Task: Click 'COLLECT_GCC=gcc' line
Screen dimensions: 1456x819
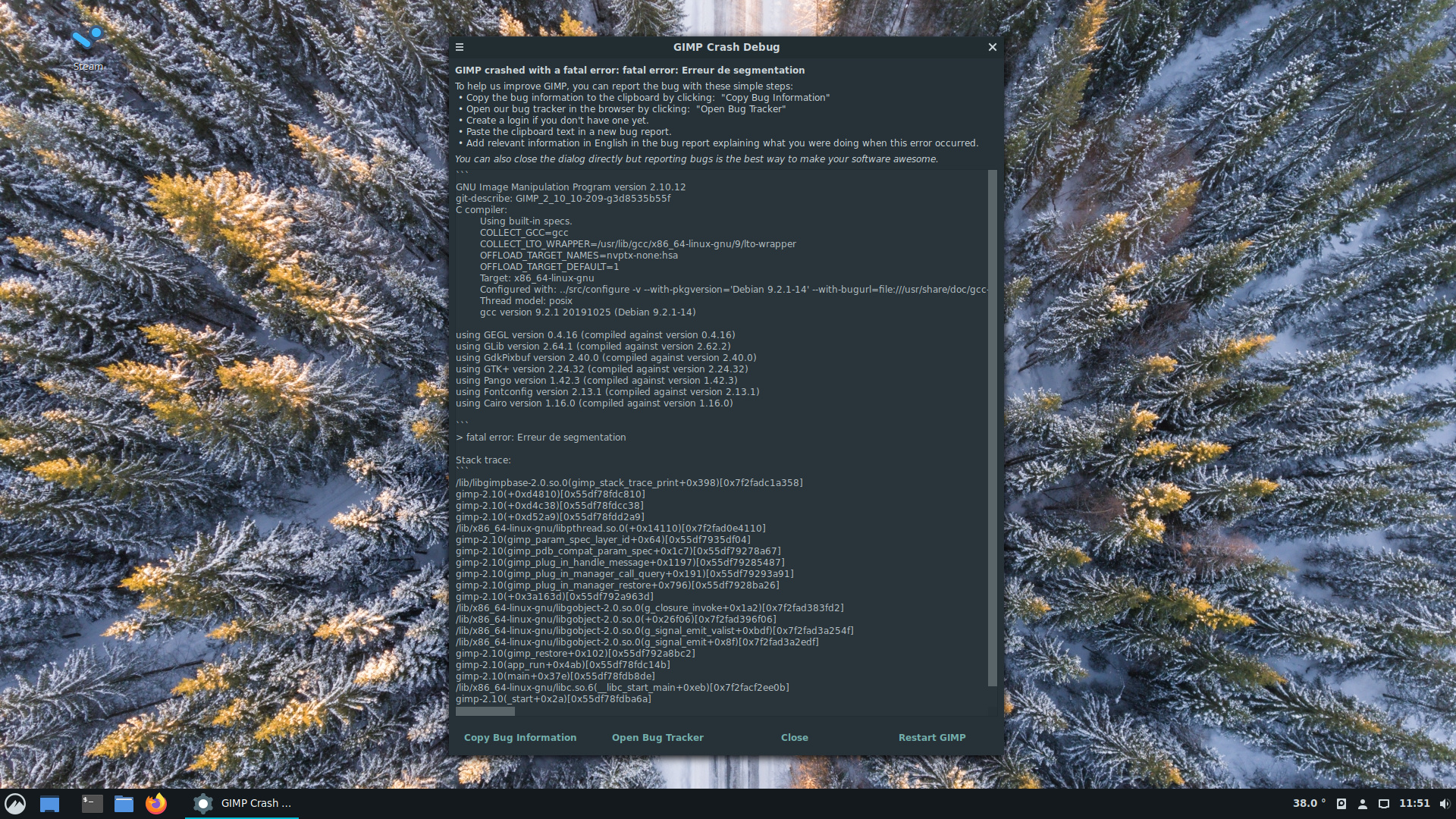Action: coord(524,233)
